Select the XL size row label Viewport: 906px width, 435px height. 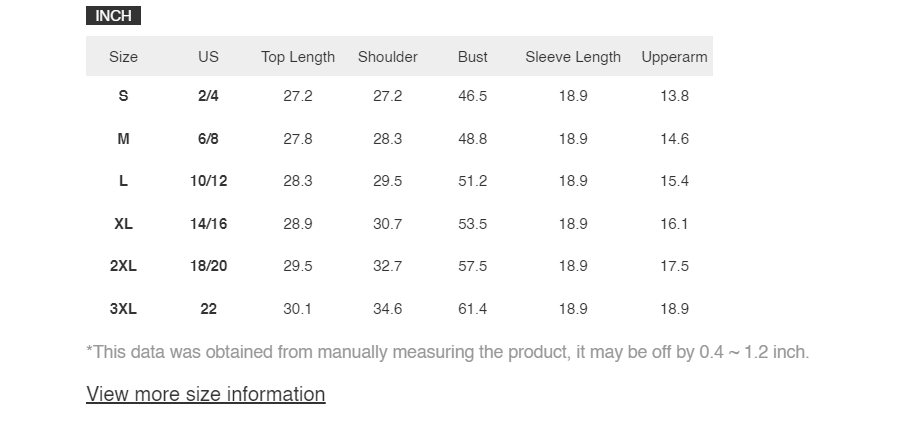(x=123, y=224)
